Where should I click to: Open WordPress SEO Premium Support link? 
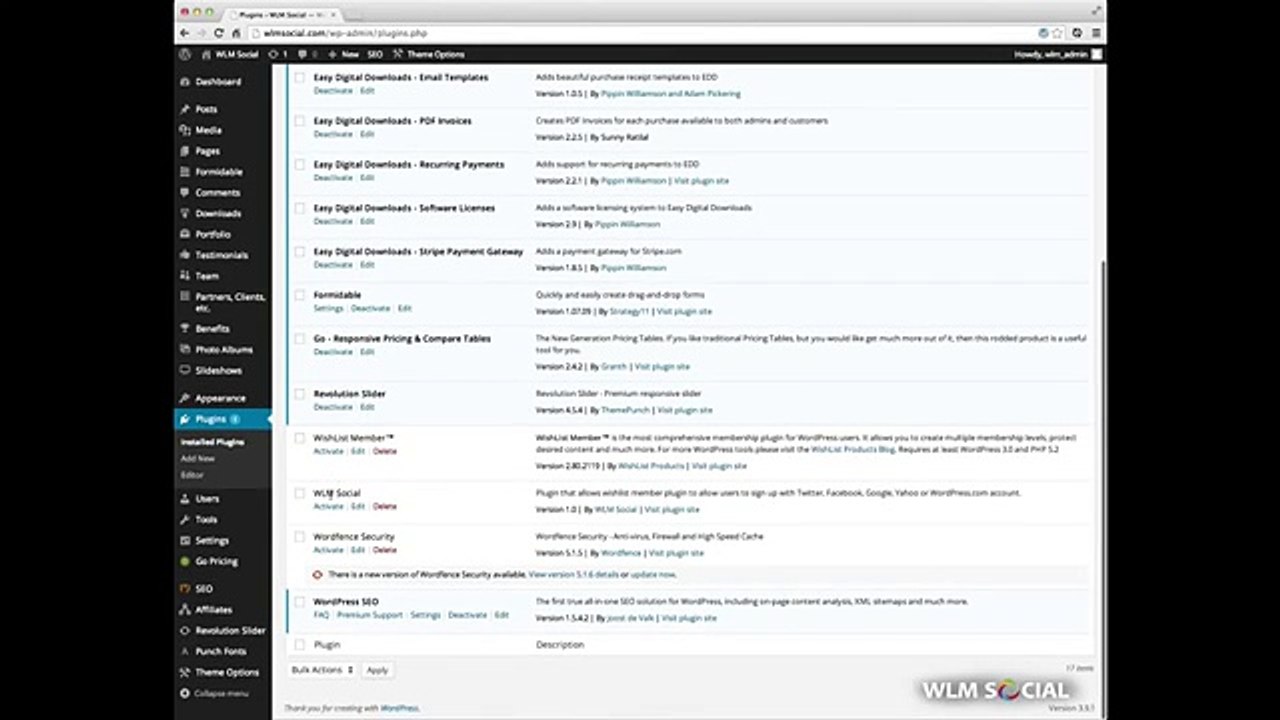369,615
